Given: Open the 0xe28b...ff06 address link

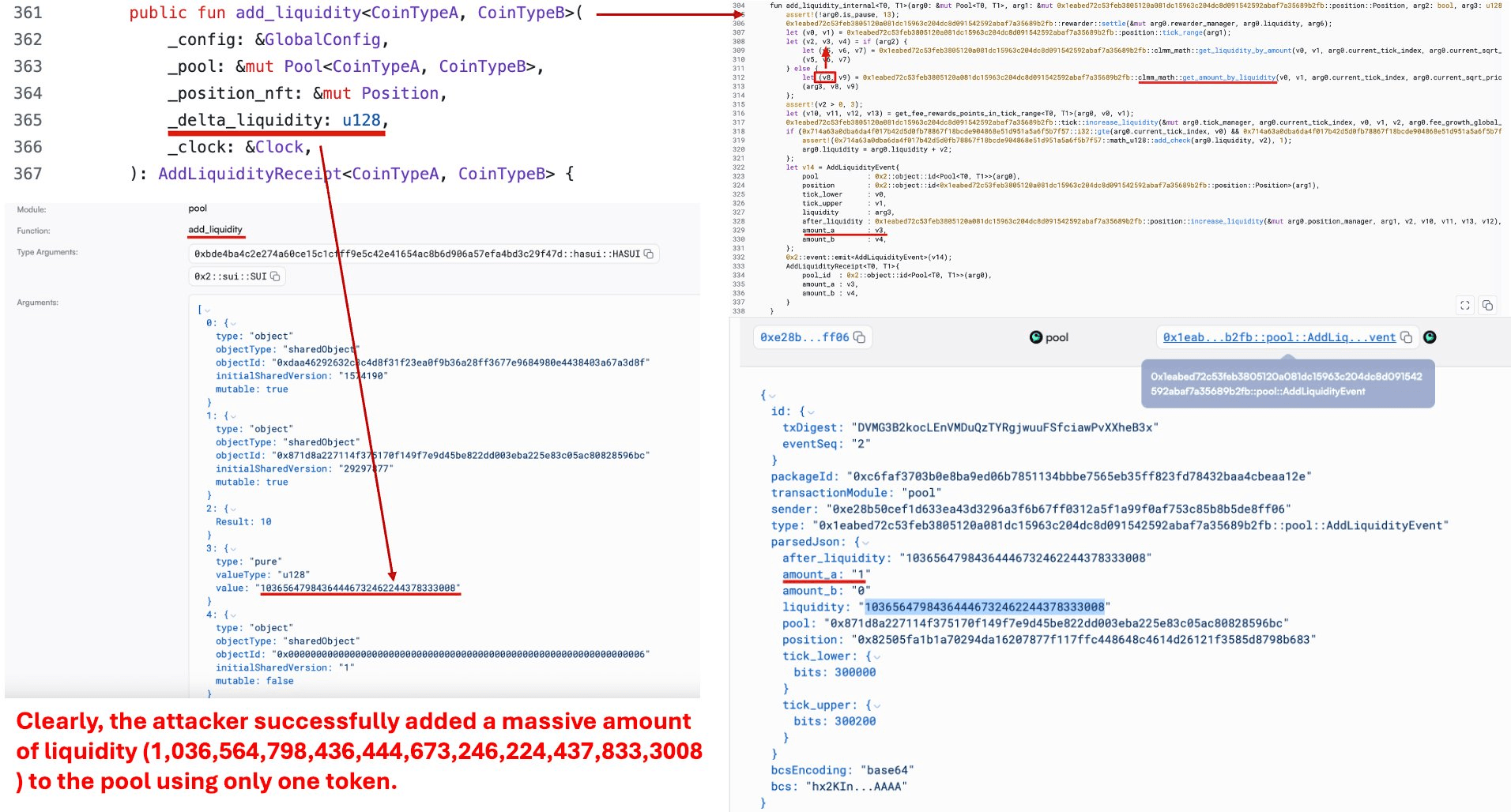Looking at the screenshot, I should pos(804,337).
